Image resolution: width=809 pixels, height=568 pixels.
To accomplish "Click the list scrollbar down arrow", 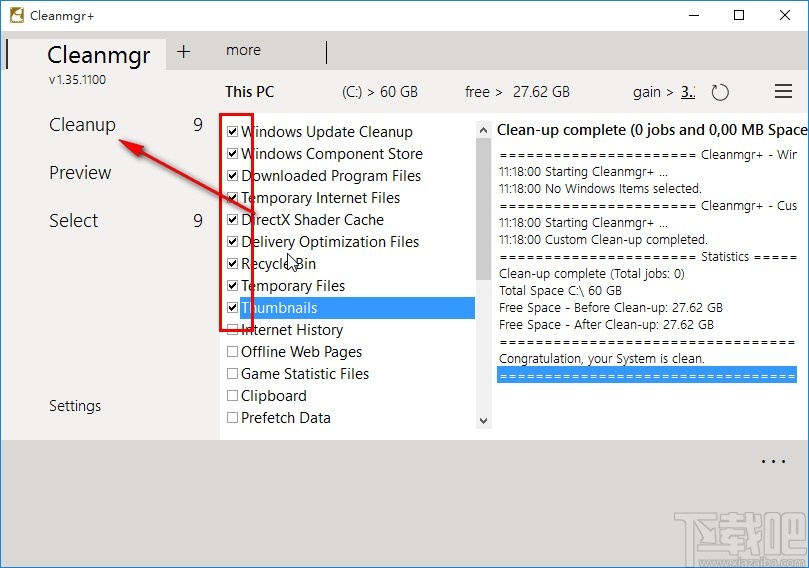I will coord(483,420).
